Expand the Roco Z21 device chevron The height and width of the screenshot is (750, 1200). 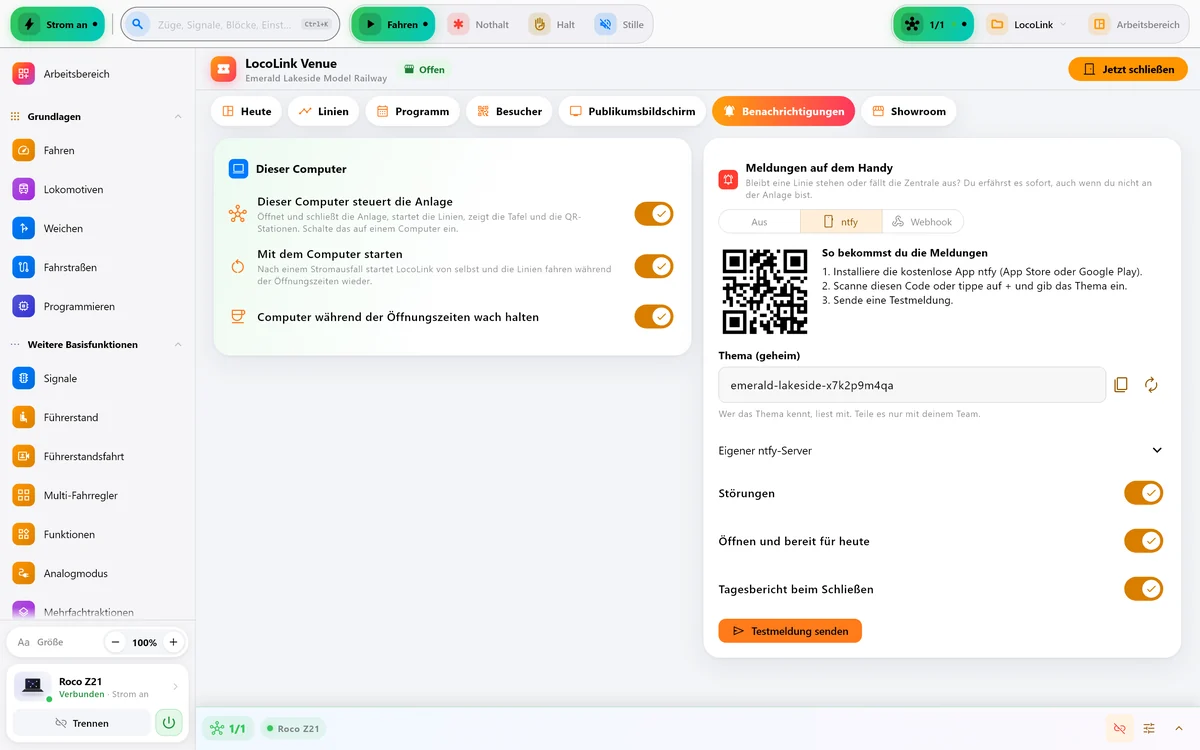pyautogui.click(x=176, y=687)
